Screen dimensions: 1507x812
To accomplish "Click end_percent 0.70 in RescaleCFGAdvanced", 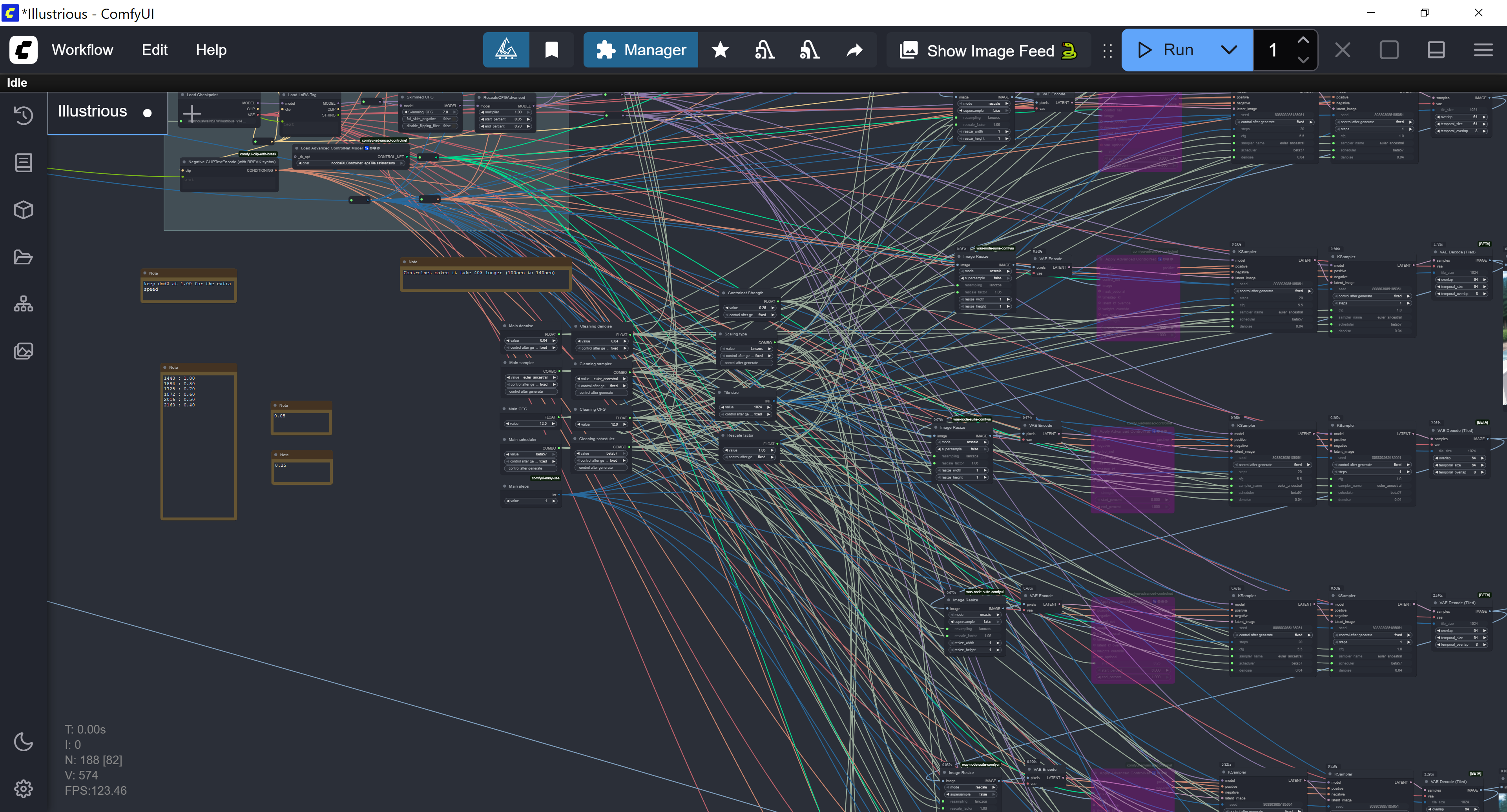I will point(505,126).
